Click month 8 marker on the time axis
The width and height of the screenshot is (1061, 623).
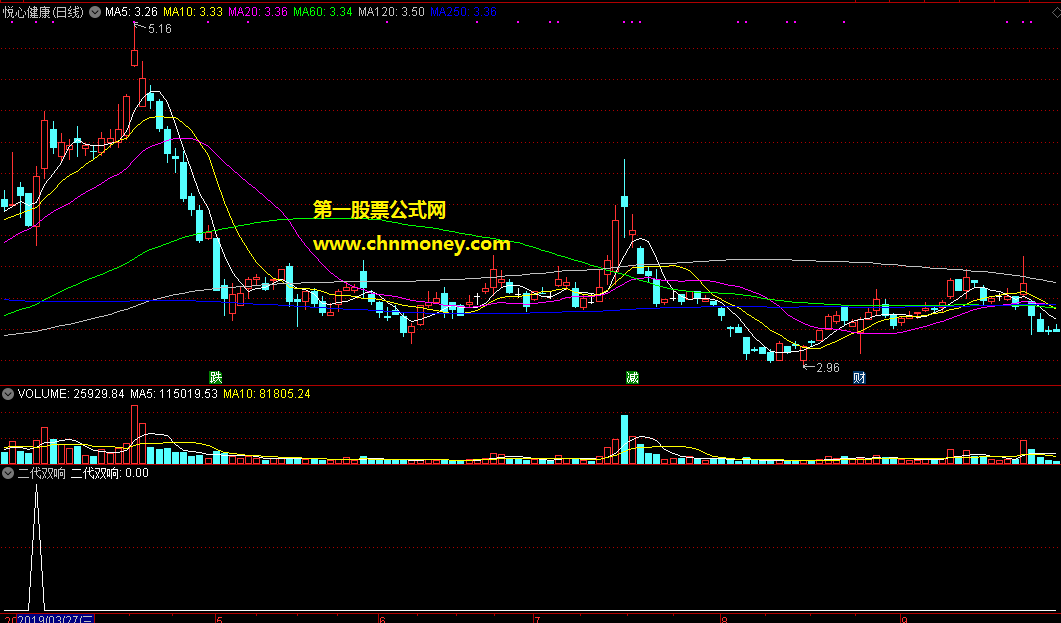723,618
